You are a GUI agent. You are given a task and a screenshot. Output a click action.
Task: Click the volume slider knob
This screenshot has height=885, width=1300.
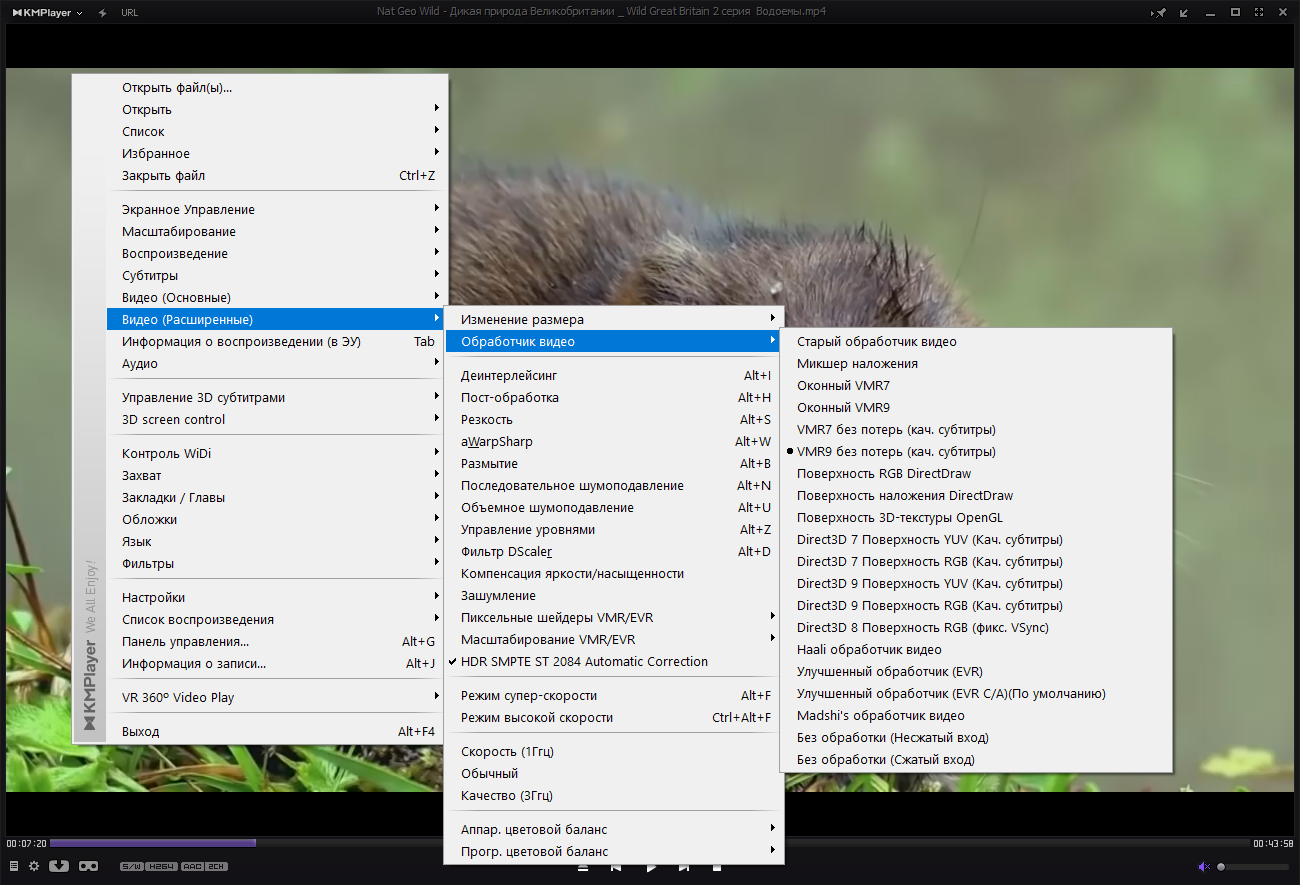coord(1221,867)
